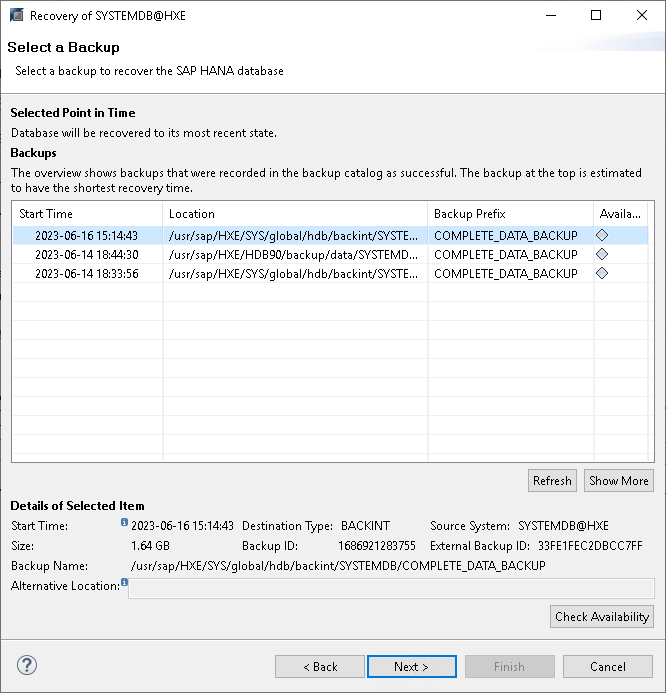666x693 pixels.
Task: Click the info icon beside Start Time details
Action: click(124, 522)
